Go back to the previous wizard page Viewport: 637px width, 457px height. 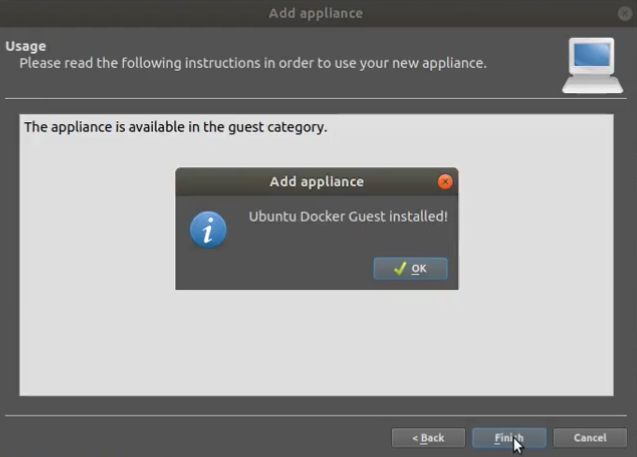(x=428, y=438)
